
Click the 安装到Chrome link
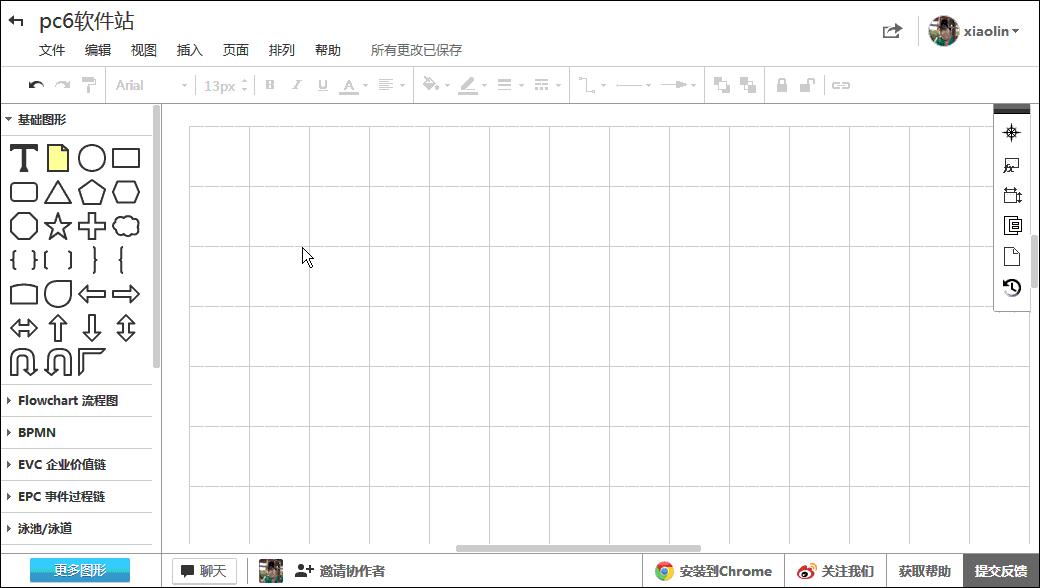pos(713,571)
